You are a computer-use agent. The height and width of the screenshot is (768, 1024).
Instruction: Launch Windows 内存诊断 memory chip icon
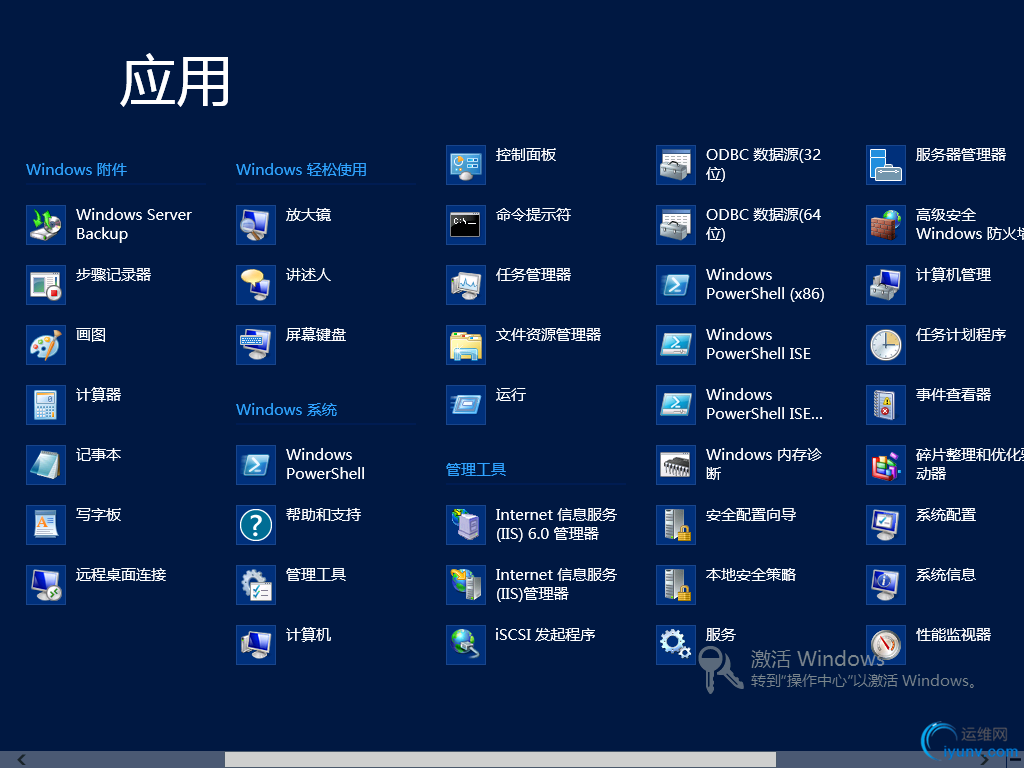[x=676, y=466]
